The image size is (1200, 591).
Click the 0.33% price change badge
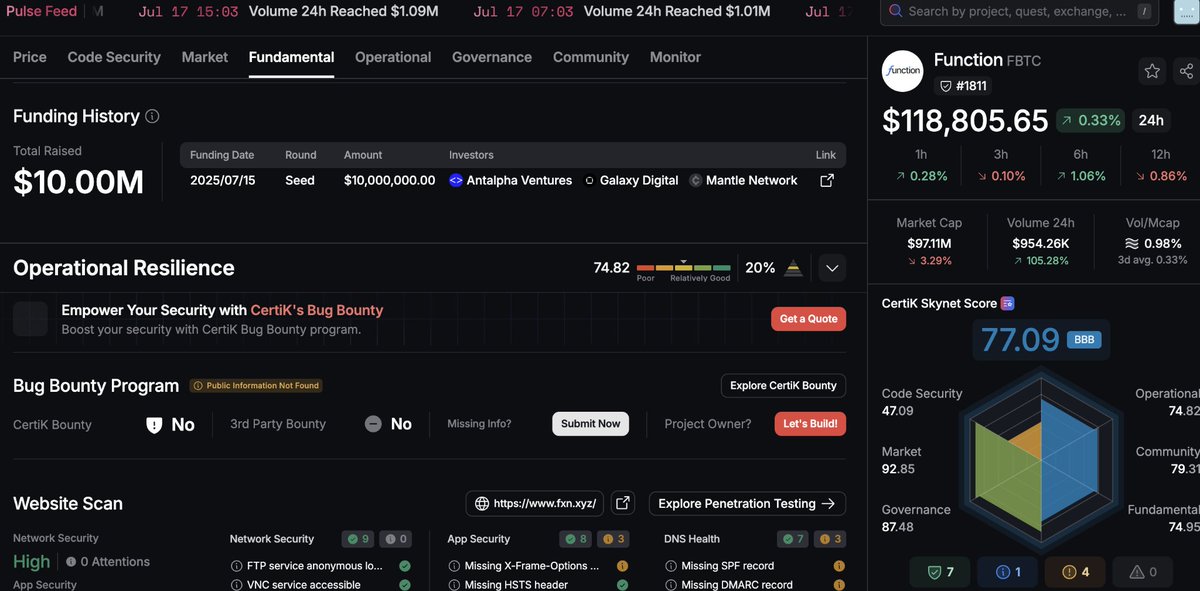point(1090,120)
